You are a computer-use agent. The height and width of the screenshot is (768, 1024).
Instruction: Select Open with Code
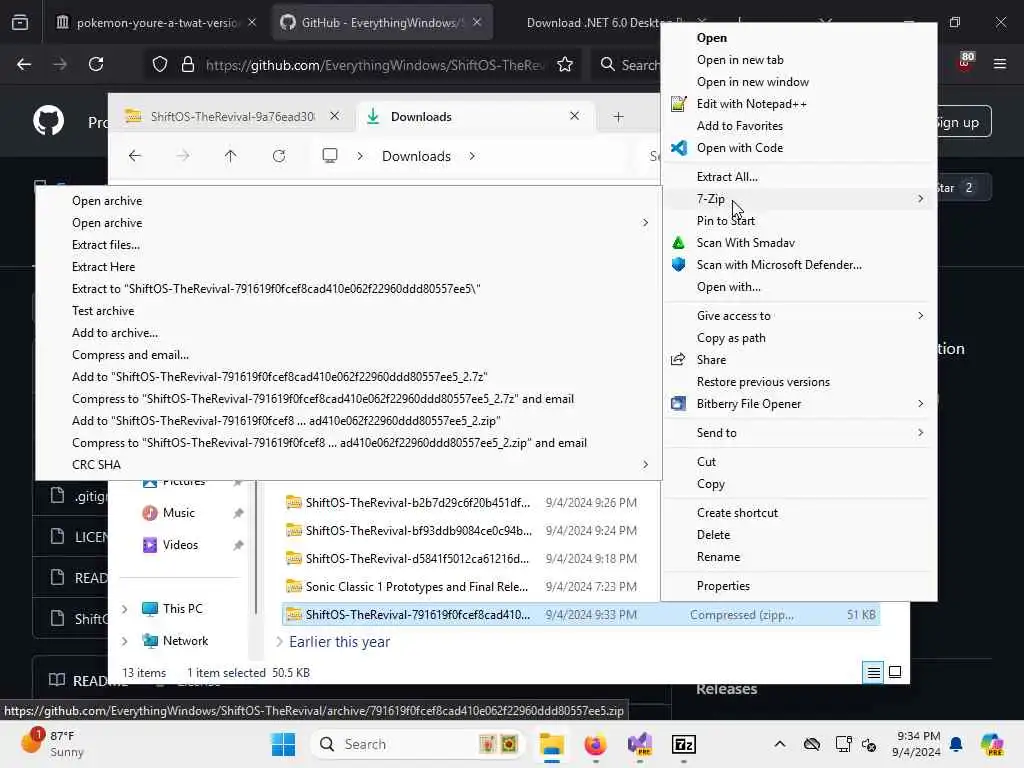point(799,148)
